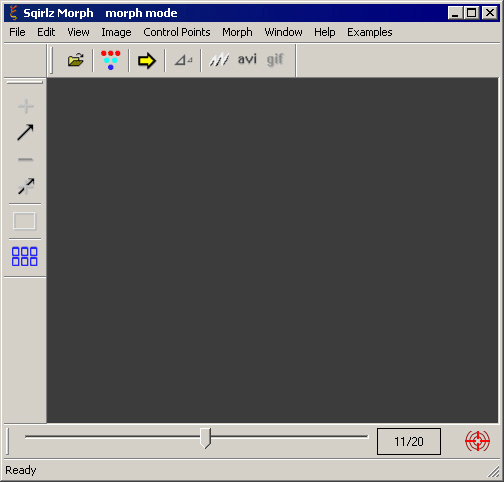The height and width of the screenshot is (482, 504).
Task: Click the yellow arrow toolbar icon
Action: (147, 61)
